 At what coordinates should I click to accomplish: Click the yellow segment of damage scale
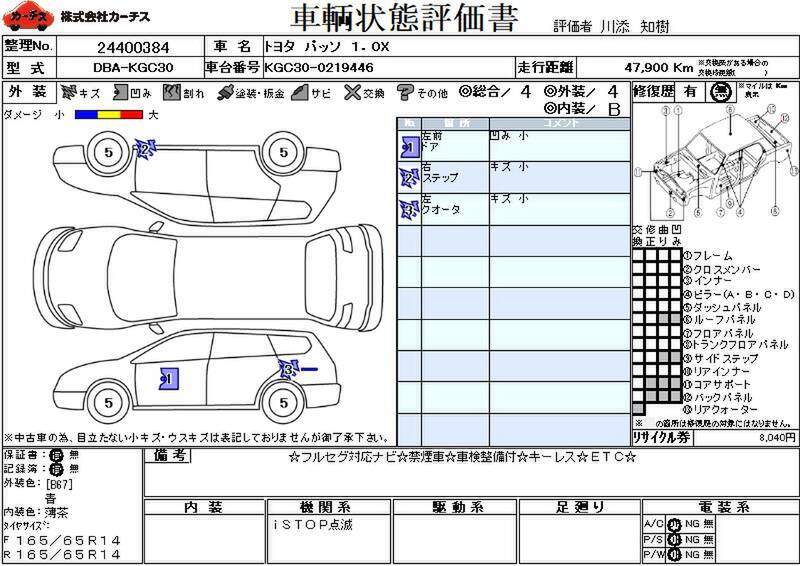109,115
